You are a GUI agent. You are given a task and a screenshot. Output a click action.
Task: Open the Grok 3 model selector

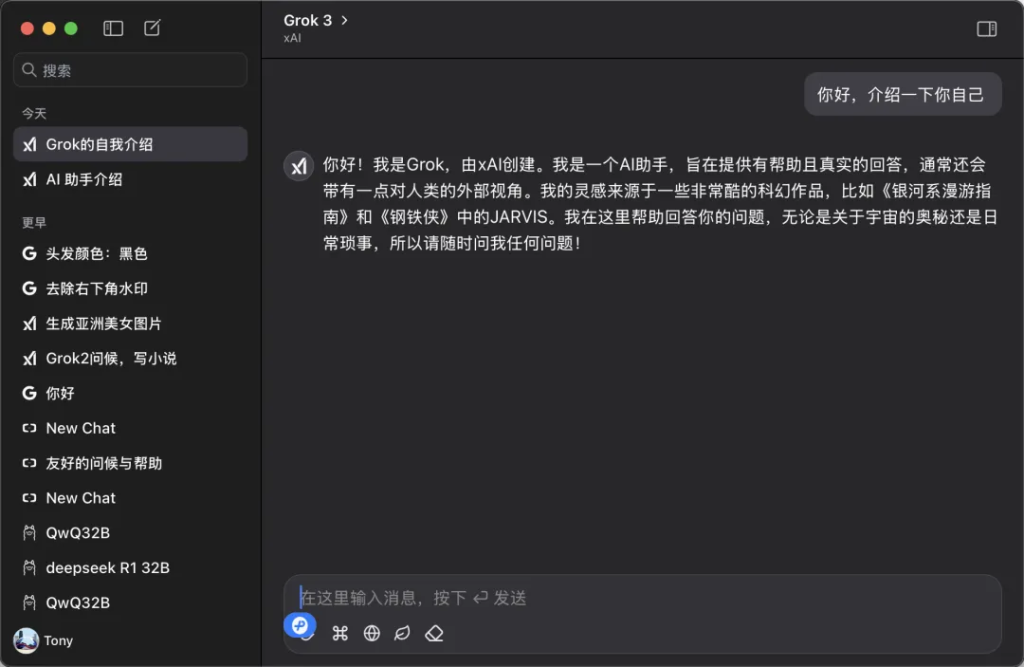[315, 20]
